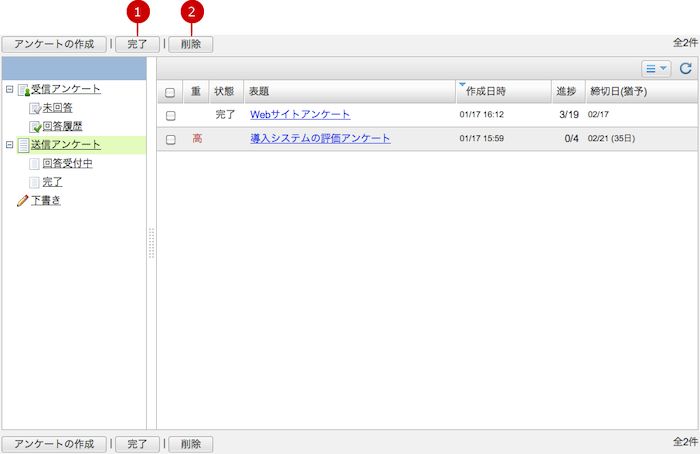This screenshot has height=454, width=700.
Task: Sort by 進捗 column header
Action: coord(568,92)
